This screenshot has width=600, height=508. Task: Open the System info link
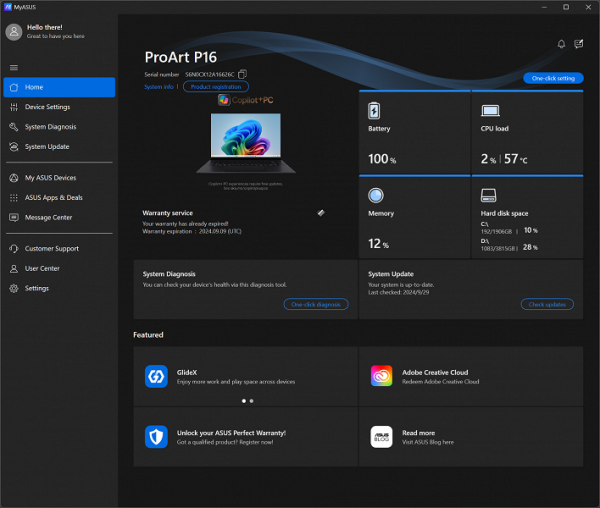158,87
